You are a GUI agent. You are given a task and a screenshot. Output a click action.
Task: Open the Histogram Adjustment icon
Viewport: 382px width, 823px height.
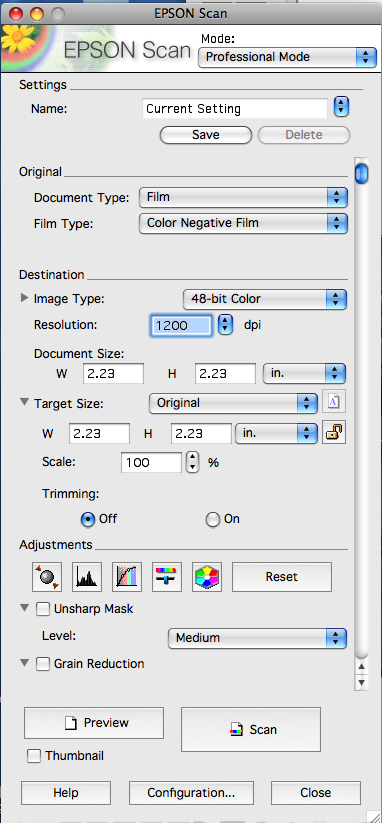pos(87,577)
